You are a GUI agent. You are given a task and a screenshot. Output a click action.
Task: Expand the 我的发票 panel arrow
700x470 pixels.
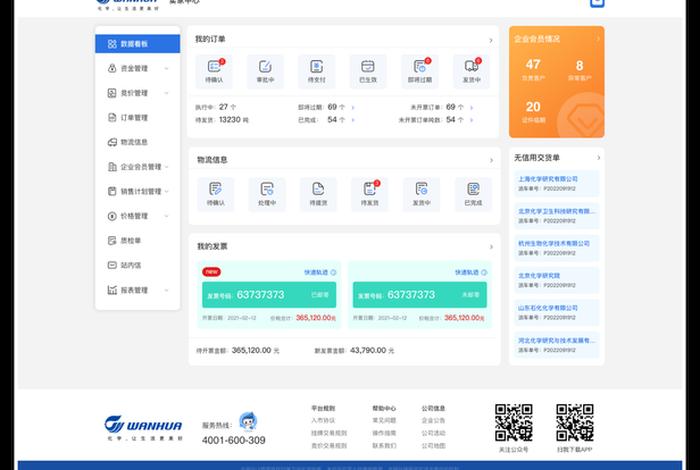point(490,246)
